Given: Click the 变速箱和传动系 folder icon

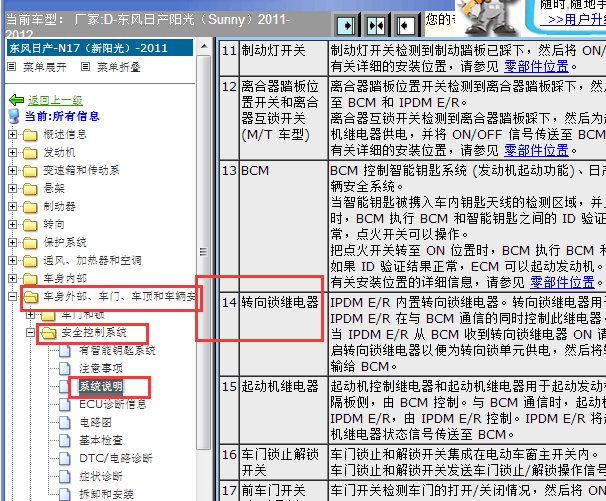Looking at the screenshot, I should tap(30, 171).
